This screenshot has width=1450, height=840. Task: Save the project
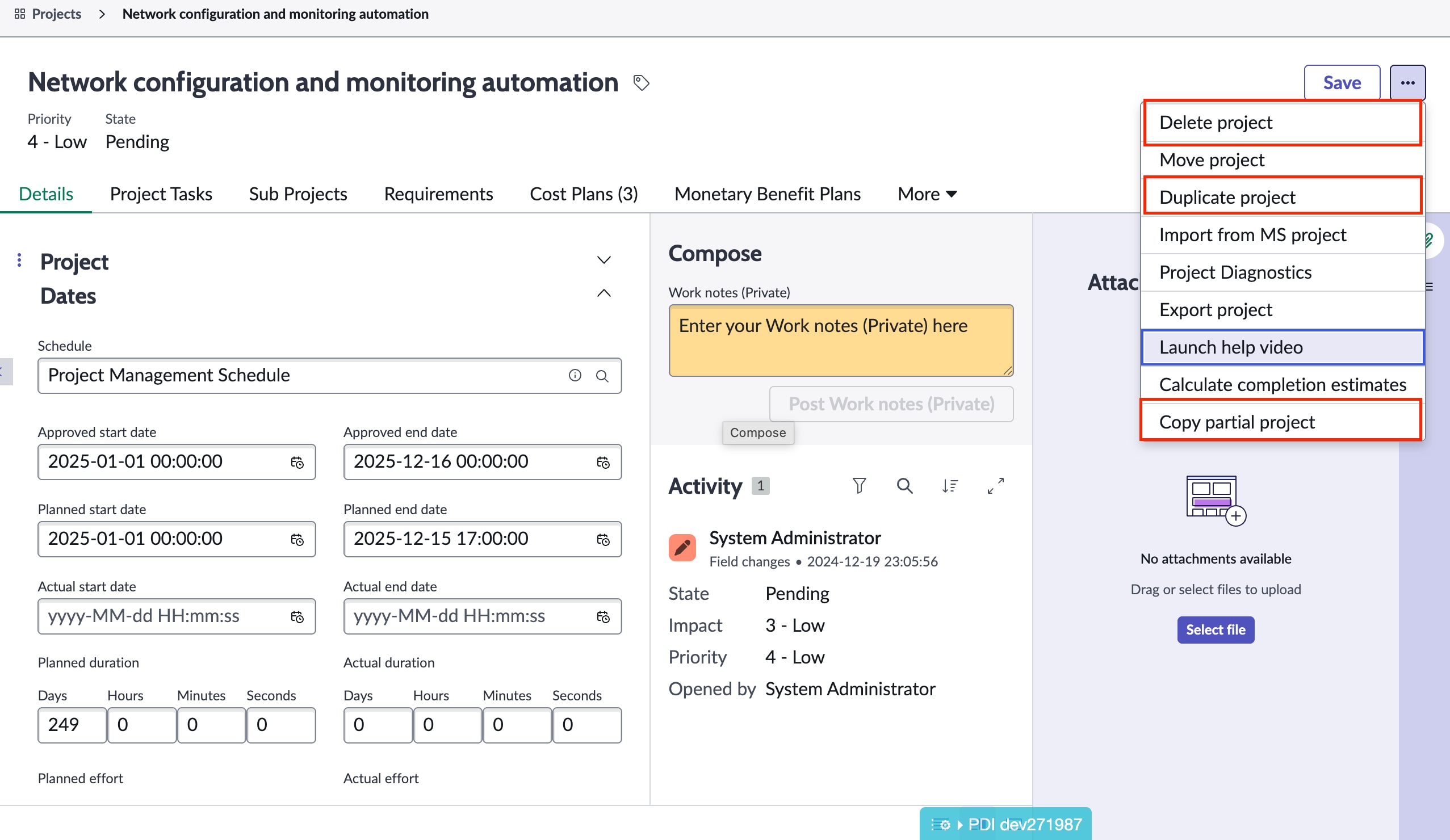click(x=1341, y=82)
